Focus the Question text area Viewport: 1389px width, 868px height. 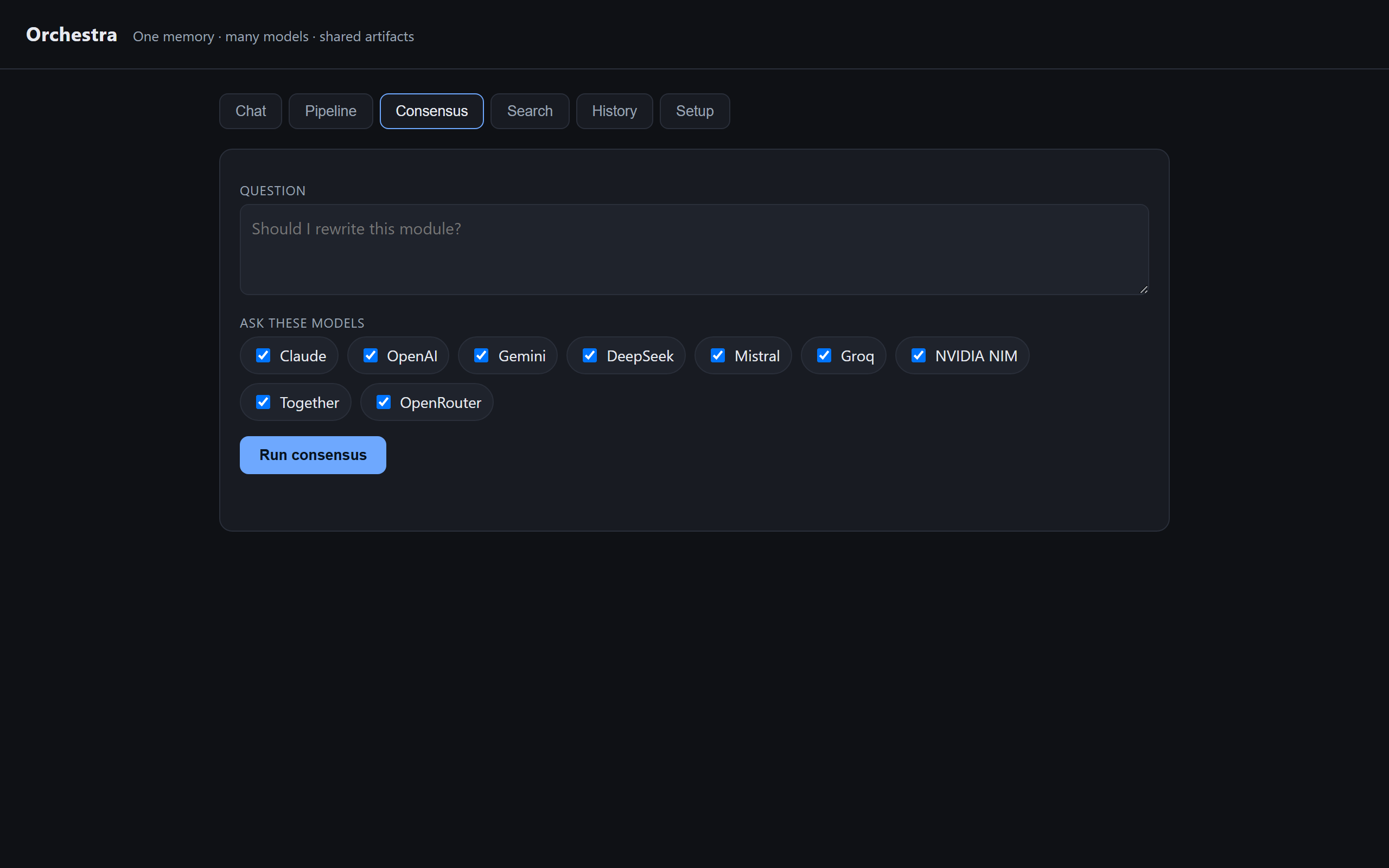click(694, 249)
